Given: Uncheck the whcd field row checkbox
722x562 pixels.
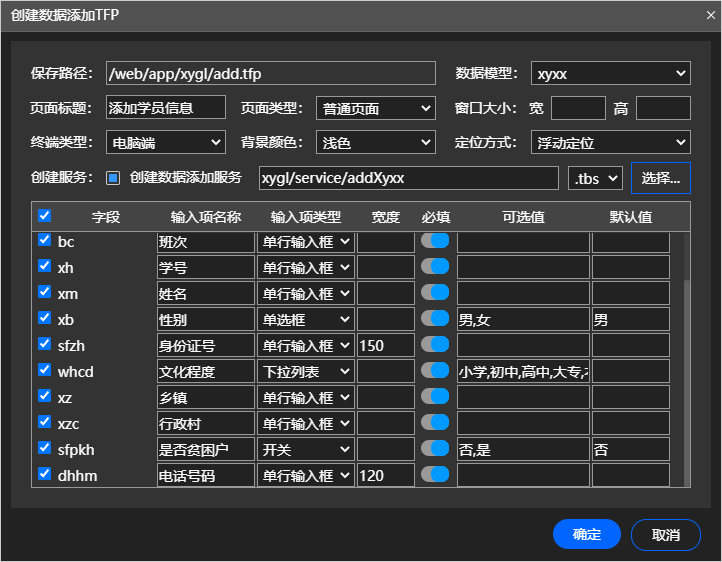Looking at the screenshot, I should tap(44, 370).
